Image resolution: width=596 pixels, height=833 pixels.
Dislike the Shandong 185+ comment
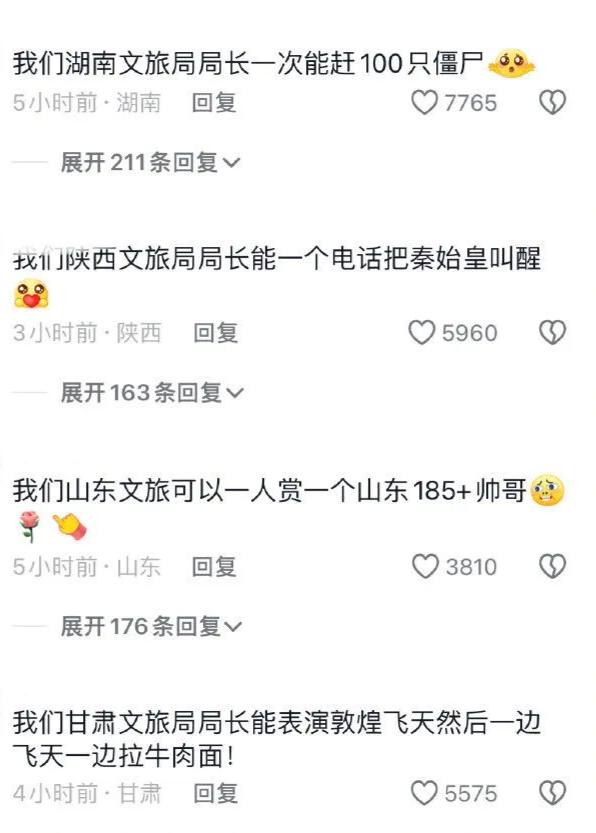click(x=553, y=566)
